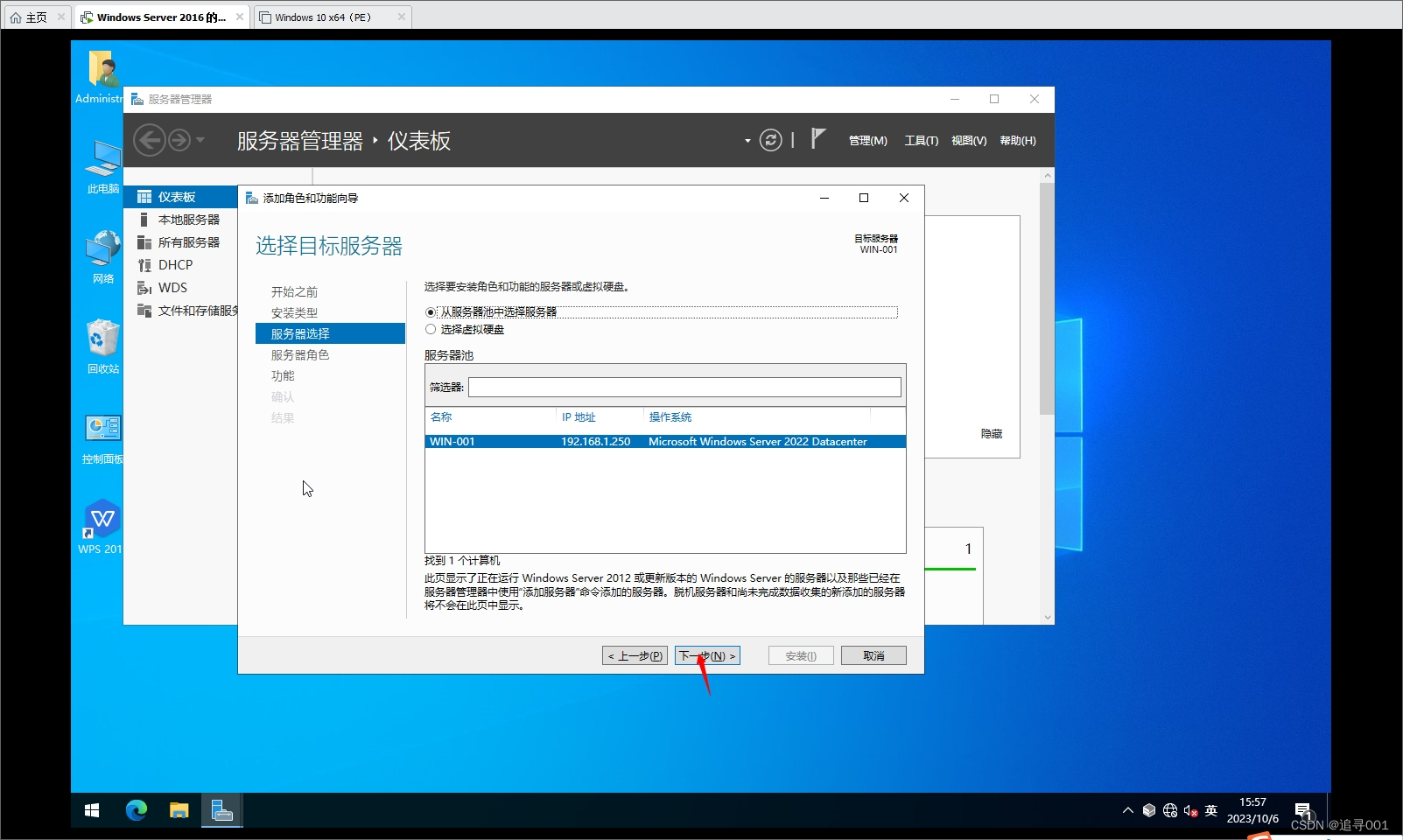Click the 所有服务器 icon
The height and width of the screenshot is (840, 1403).
pyautogui.click(x=144, y=242)
